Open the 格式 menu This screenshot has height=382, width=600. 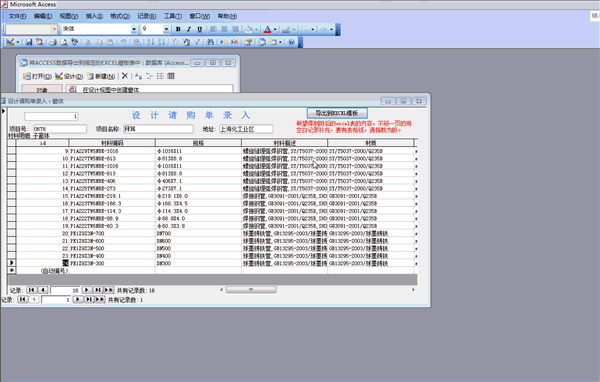[120, 16]
